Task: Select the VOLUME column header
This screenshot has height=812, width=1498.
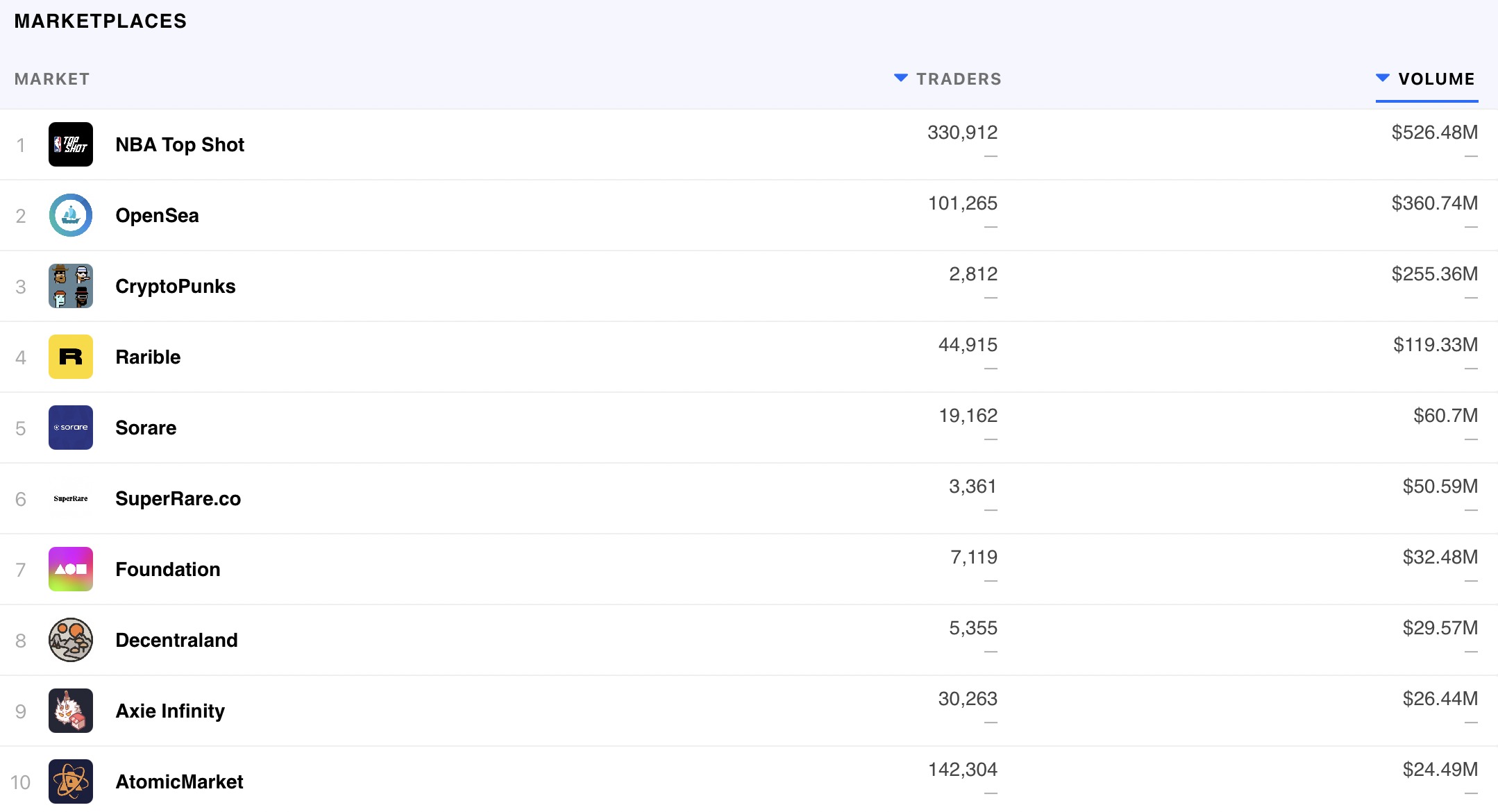Action: pyautogui.click(x=1436, y=79)
